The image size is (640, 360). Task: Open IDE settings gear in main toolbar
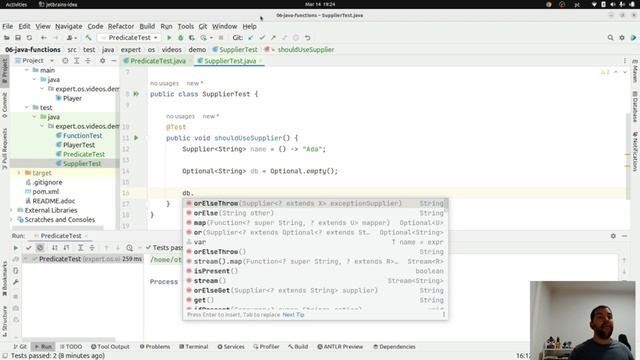[x=622, y=38]
